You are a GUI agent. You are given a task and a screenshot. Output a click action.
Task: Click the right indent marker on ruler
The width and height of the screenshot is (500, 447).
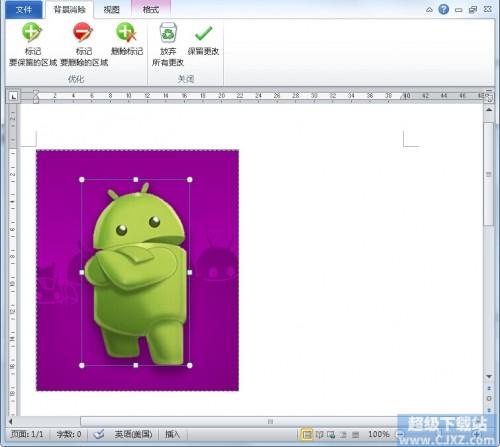tap(403, 97)
